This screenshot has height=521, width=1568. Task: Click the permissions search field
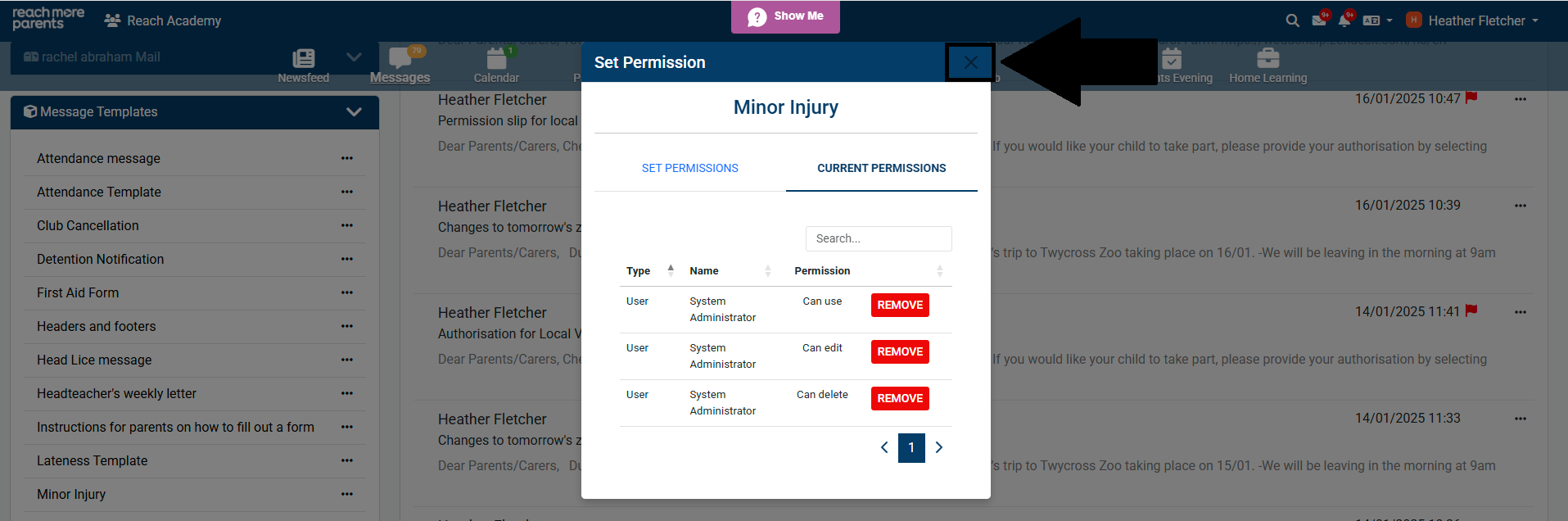[x=878, y=238]
